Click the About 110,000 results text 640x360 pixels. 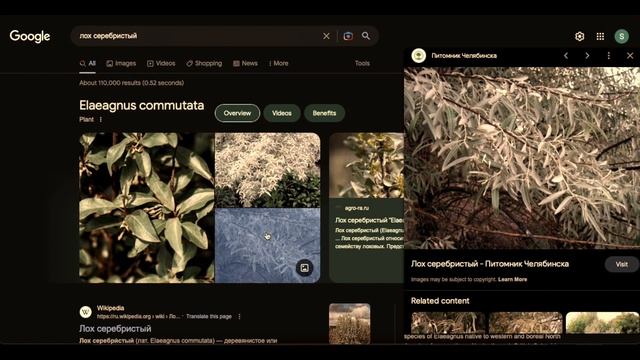click(131, 83)
